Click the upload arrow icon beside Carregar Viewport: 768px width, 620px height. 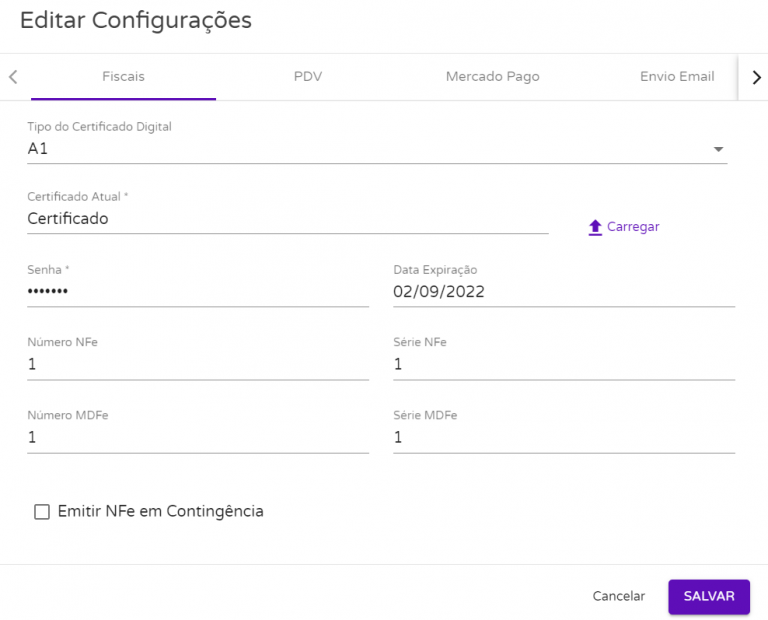click(x=595, y=227)
